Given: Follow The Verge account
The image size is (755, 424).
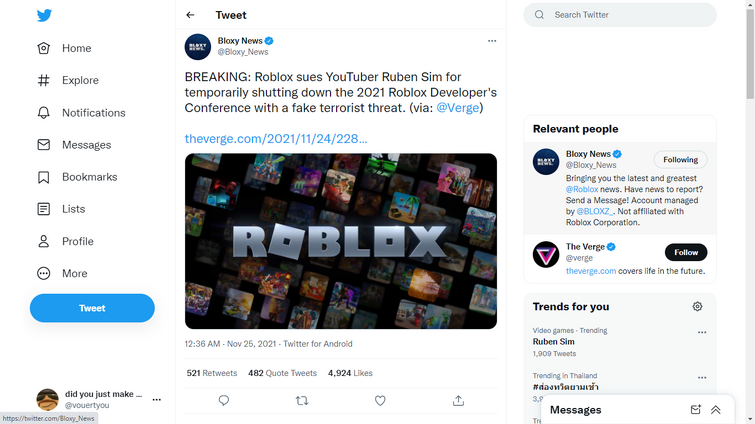Looking at the screenshot, I should (686, 252).
